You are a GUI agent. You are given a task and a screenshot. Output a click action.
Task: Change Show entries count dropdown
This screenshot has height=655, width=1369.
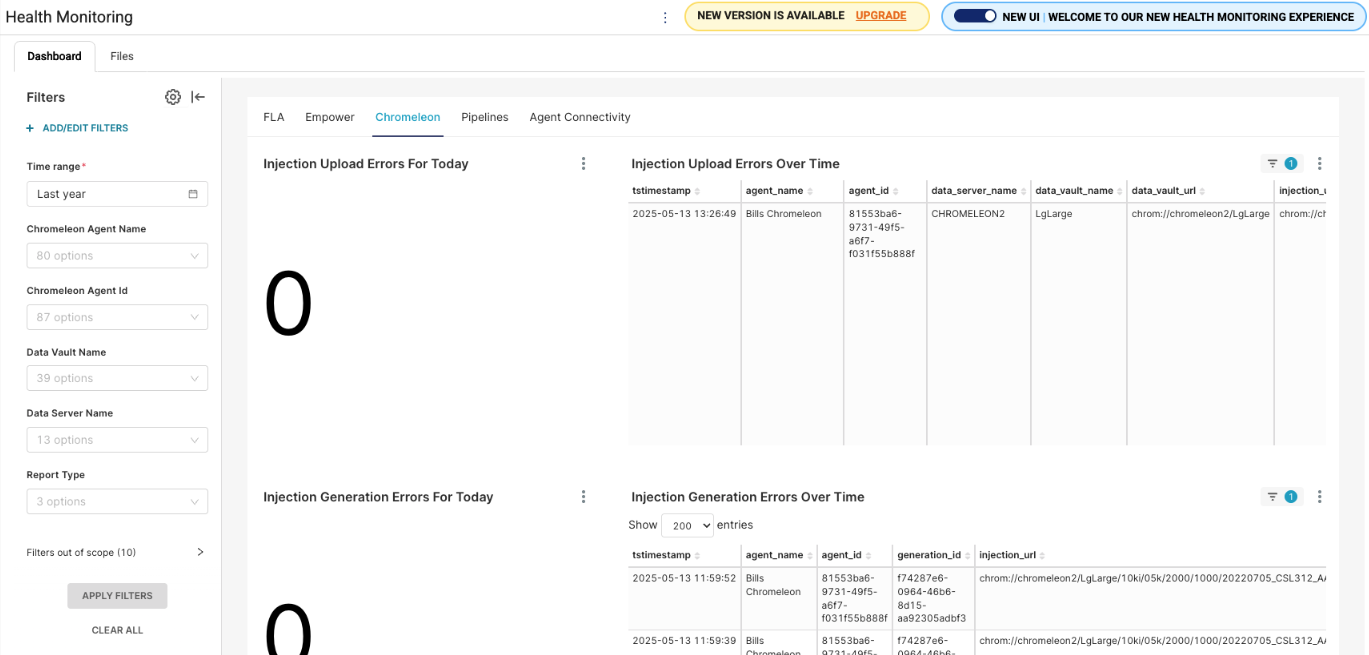687,525
